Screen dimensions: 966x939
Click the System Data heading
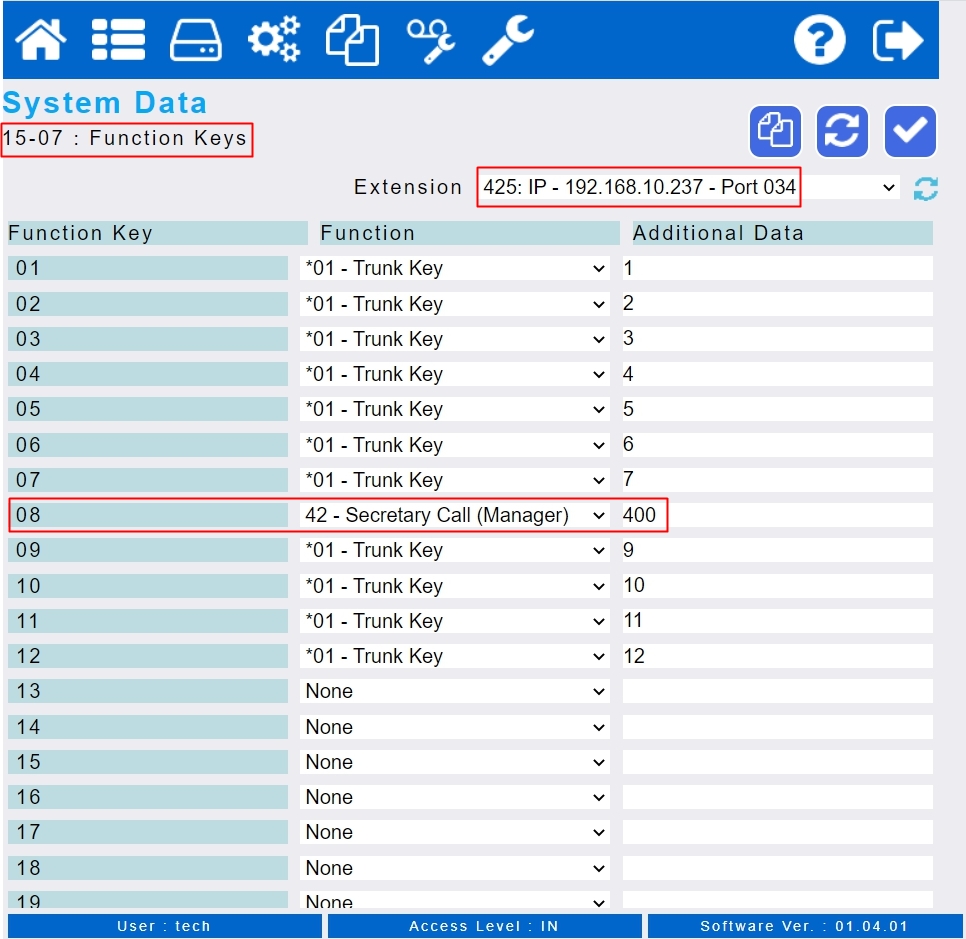coord(105,103)
